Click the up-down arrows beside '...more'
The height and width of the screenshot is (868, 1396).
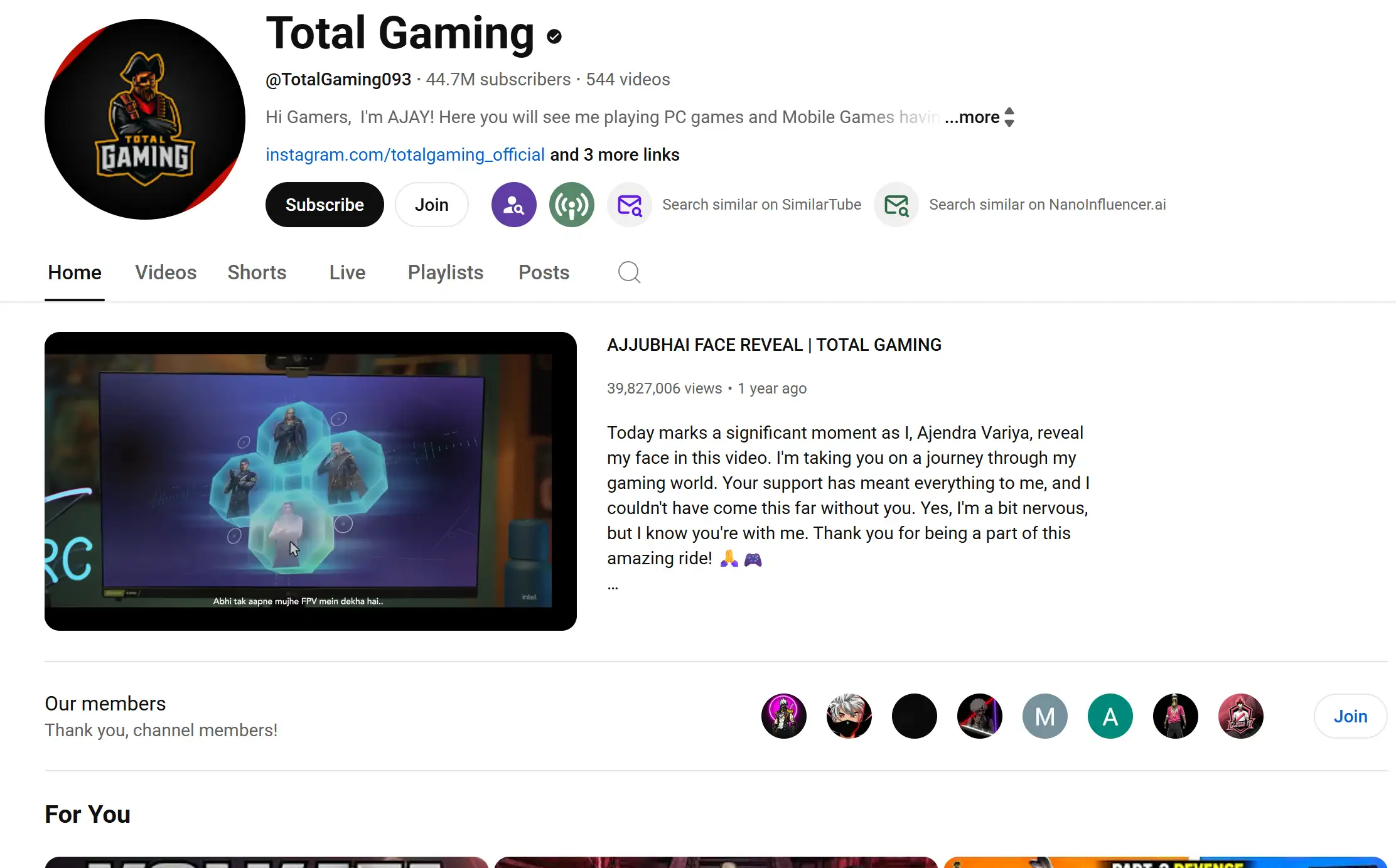click(1009, 117)
